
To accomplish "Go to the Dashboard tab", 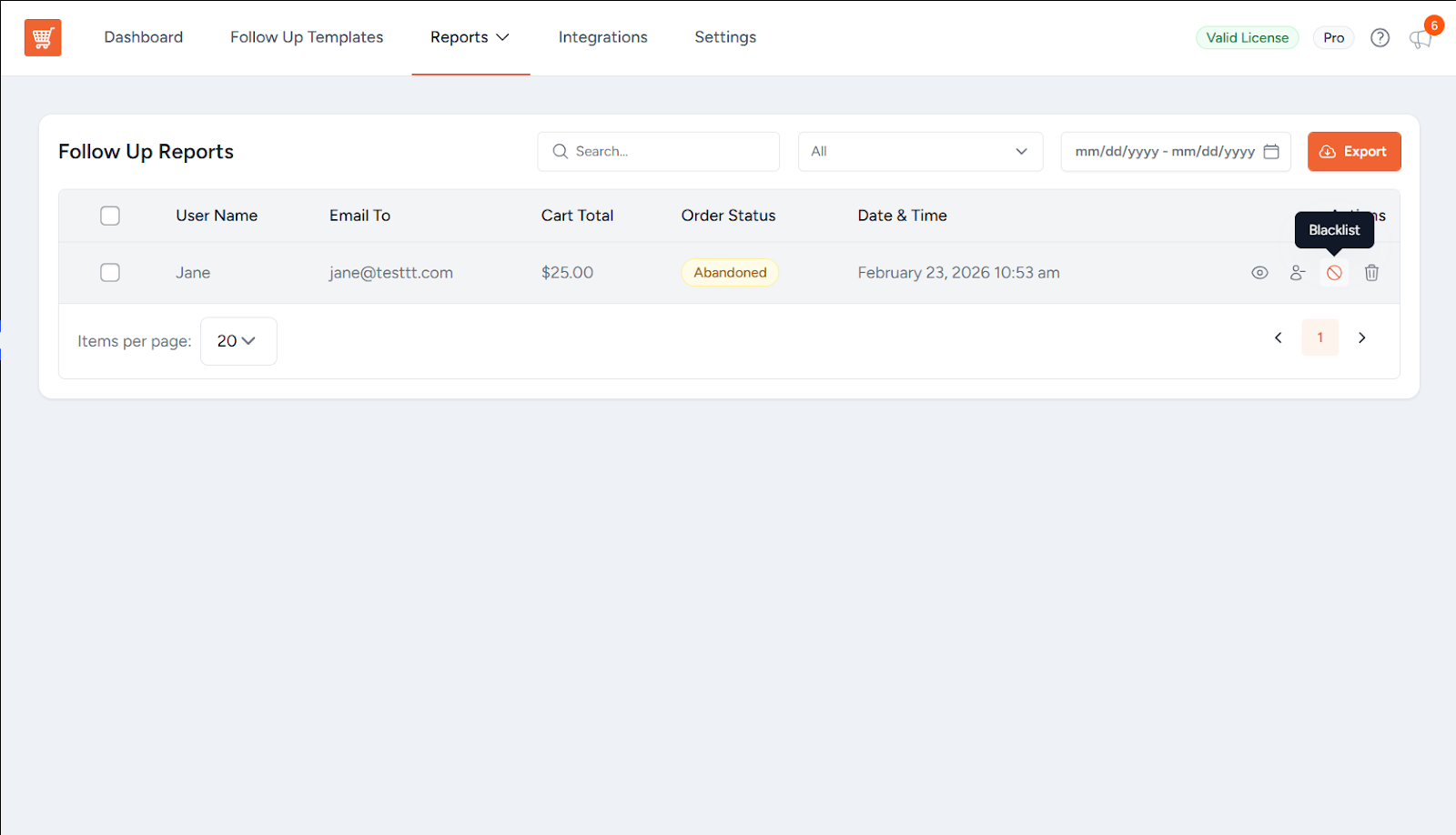I will click(143, 37).
